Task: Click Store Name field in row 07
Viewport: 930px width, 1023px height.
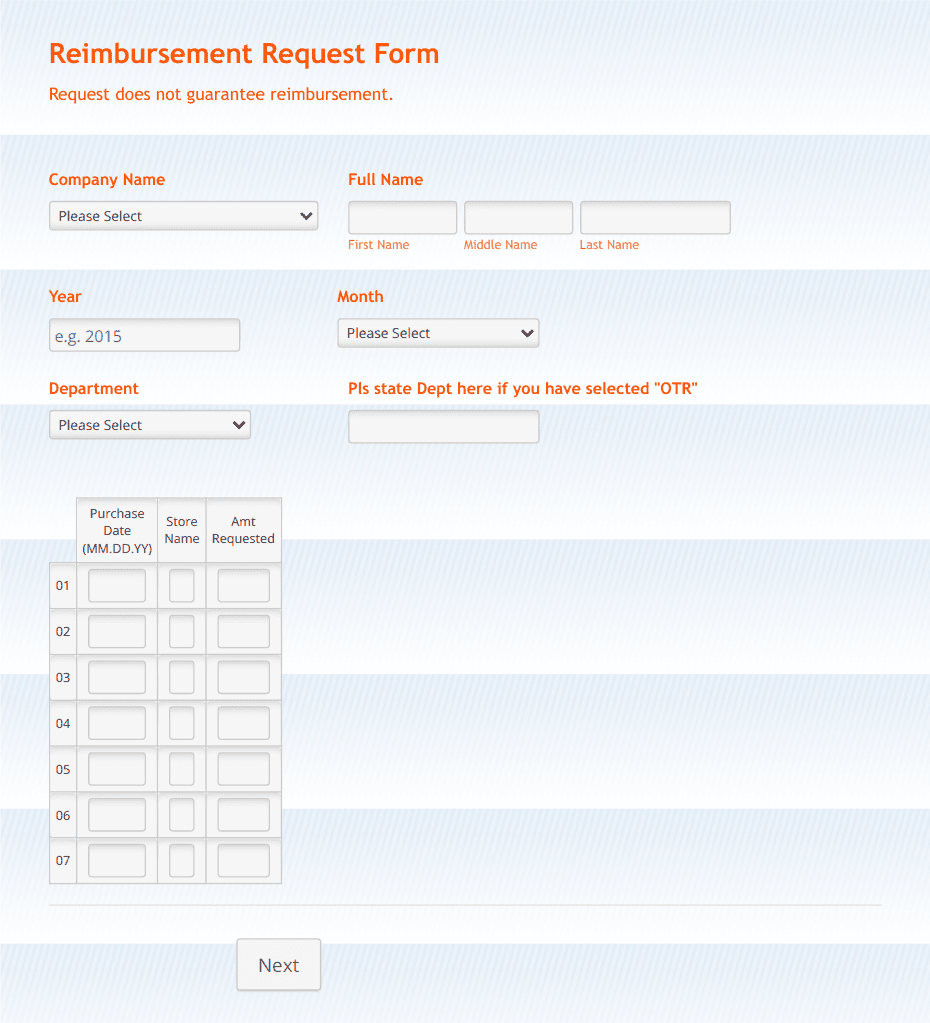Action: pyautogui.click(x=181, y=861)
